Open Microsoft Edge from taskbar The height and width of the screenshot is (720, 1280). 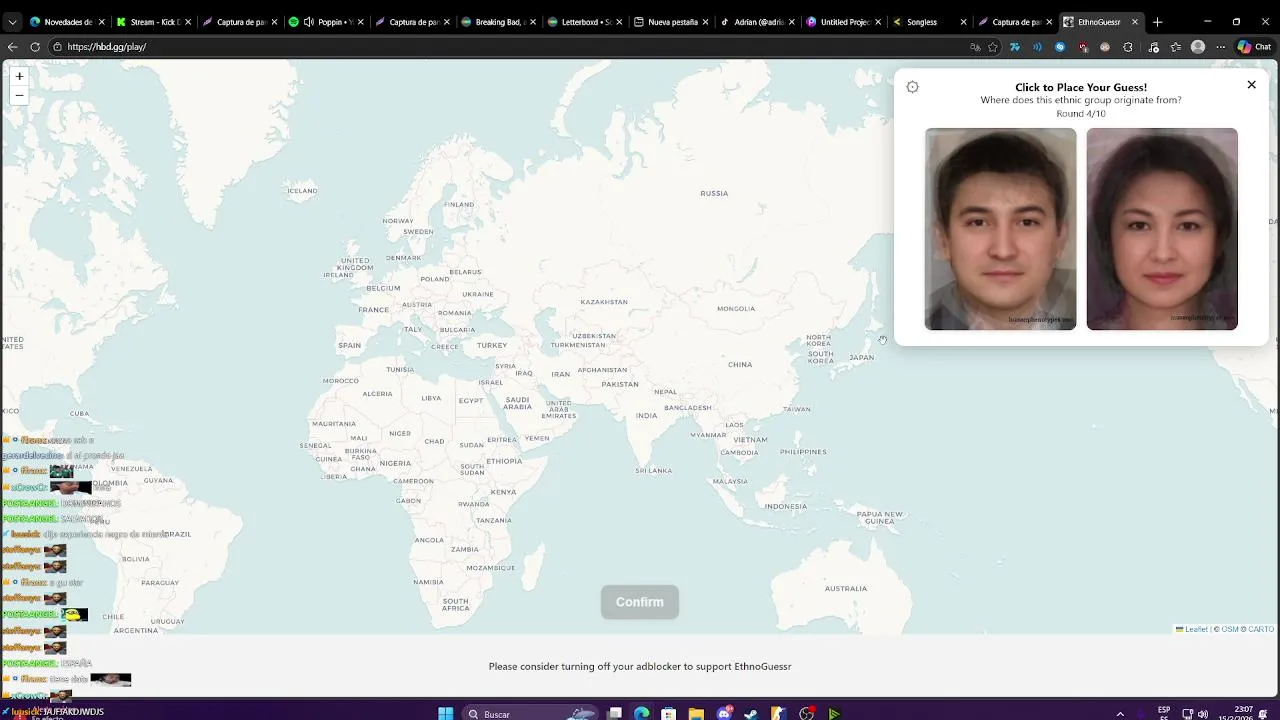click(x=642, y=714)
